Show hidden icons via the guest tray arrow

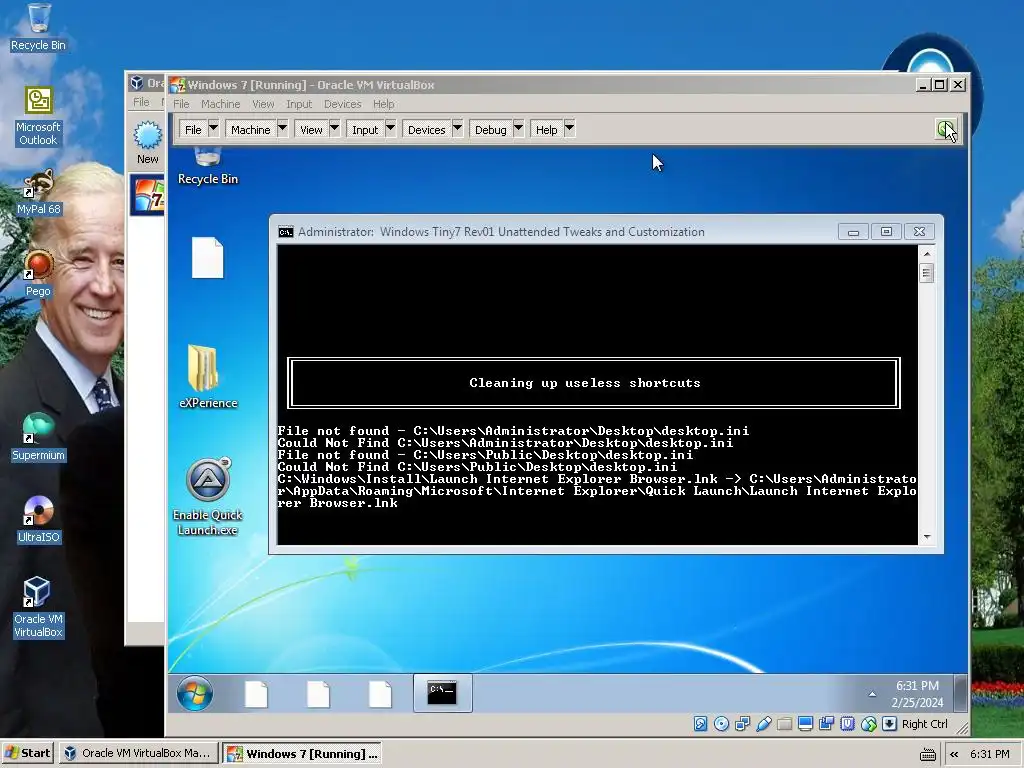(x=872, y=694)
